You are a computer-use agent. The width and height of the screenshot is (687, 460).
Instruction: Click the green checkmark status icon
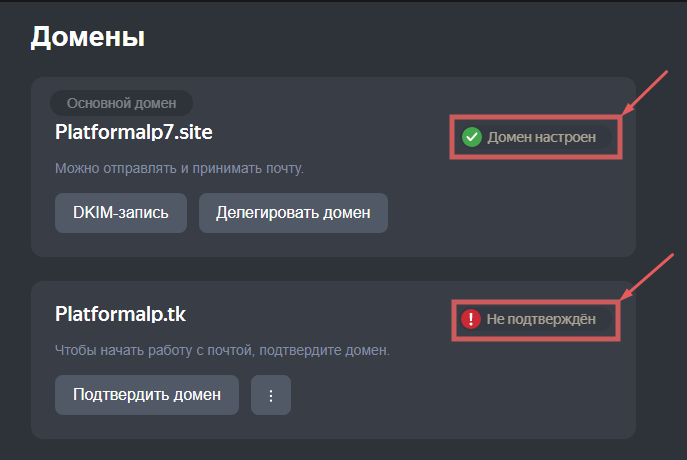point(472,137)
